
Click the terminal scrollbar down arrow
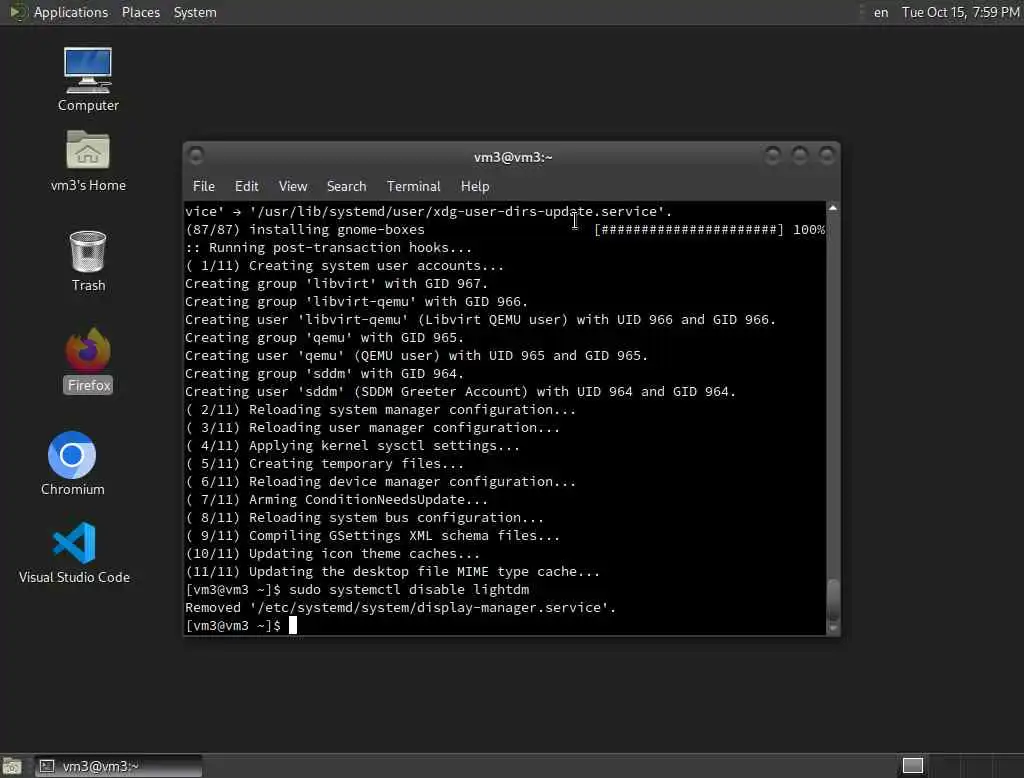pyautogui.click(x=833, y=628)
